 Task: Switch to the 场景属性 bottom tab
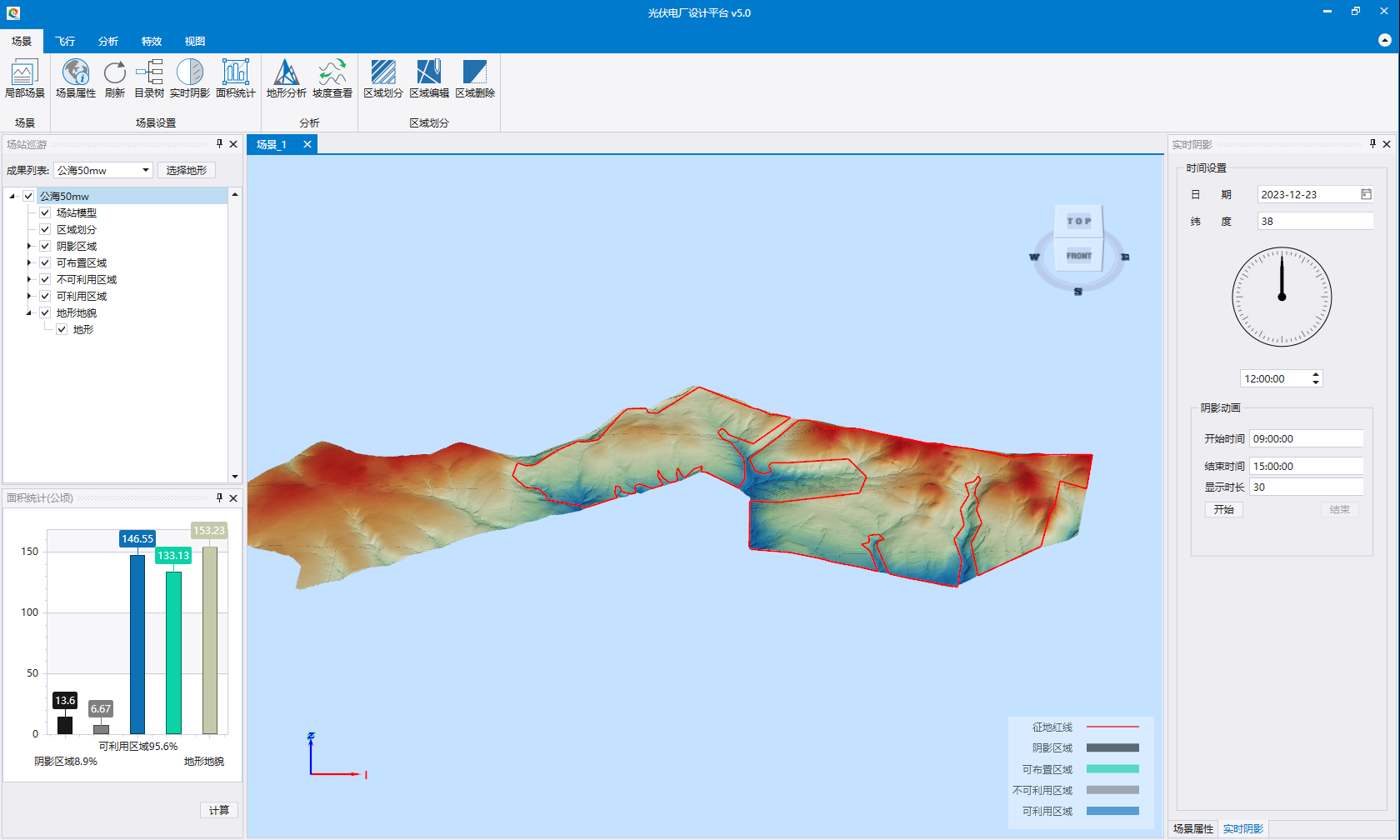pos(1193,828)
